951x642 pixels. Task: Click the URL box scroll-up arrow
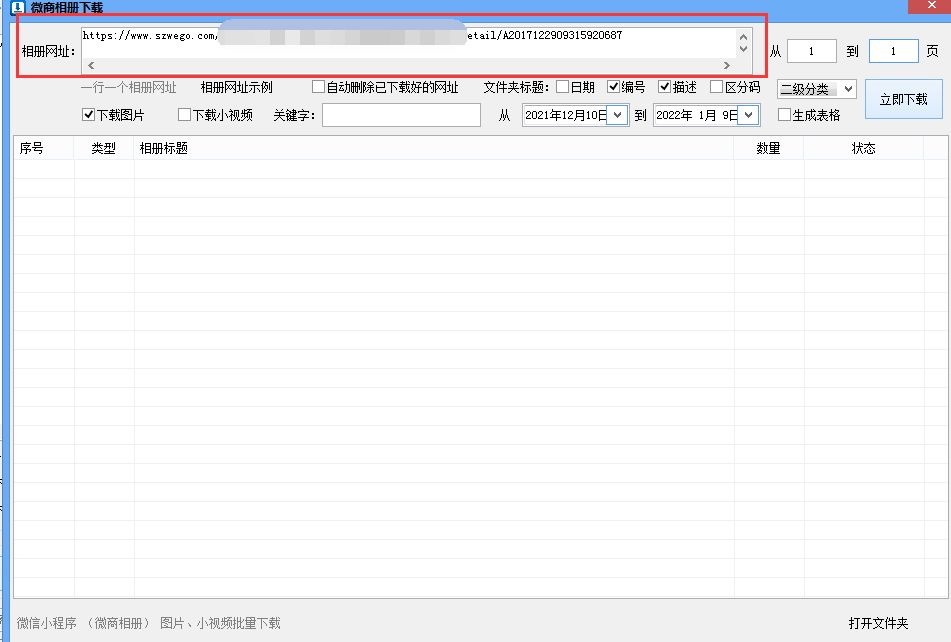point(743,37)
